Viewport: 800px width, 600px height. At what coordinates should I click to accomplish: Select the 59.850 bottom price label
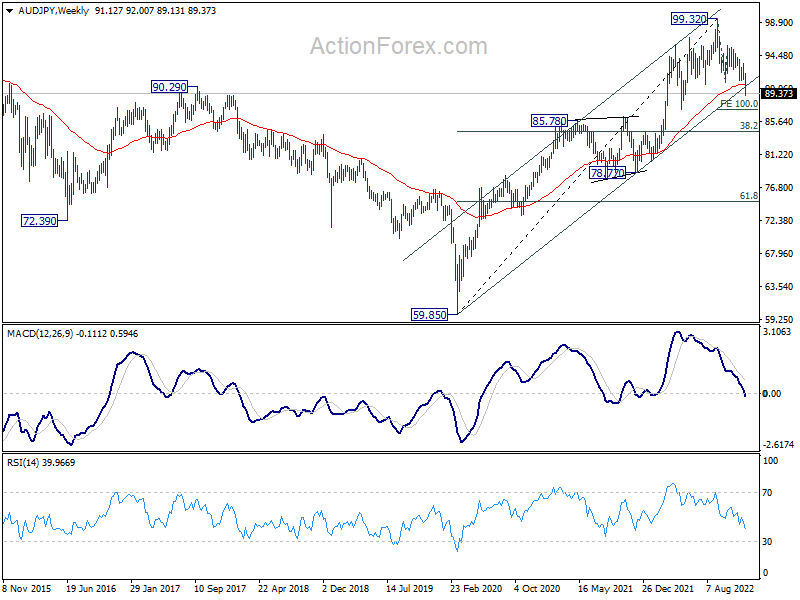click(430, 315)
